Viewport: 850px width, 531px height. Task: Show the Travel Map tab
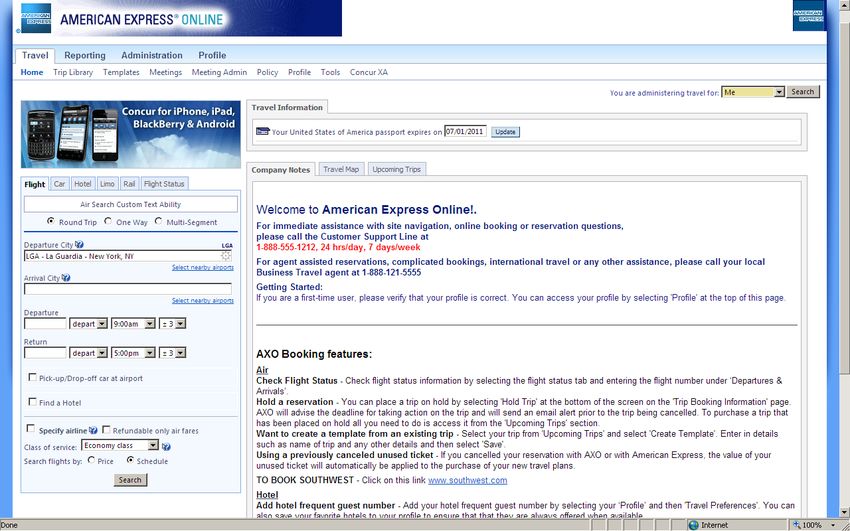[341, 169]
